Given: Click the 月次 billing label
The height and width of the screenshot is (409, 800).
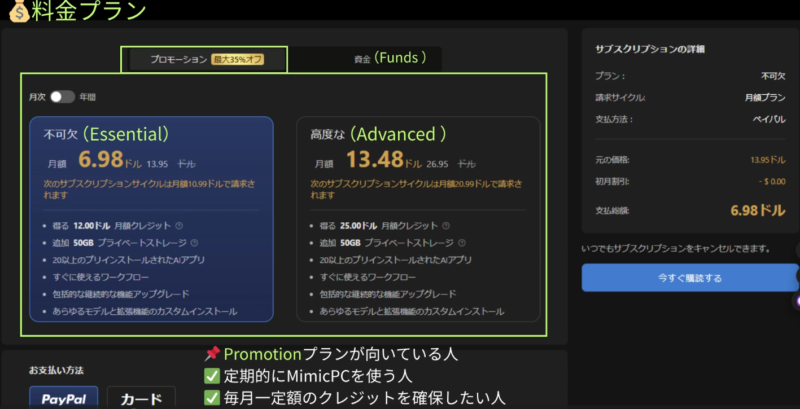Looking at the screenshot, I should coord(37,97).
